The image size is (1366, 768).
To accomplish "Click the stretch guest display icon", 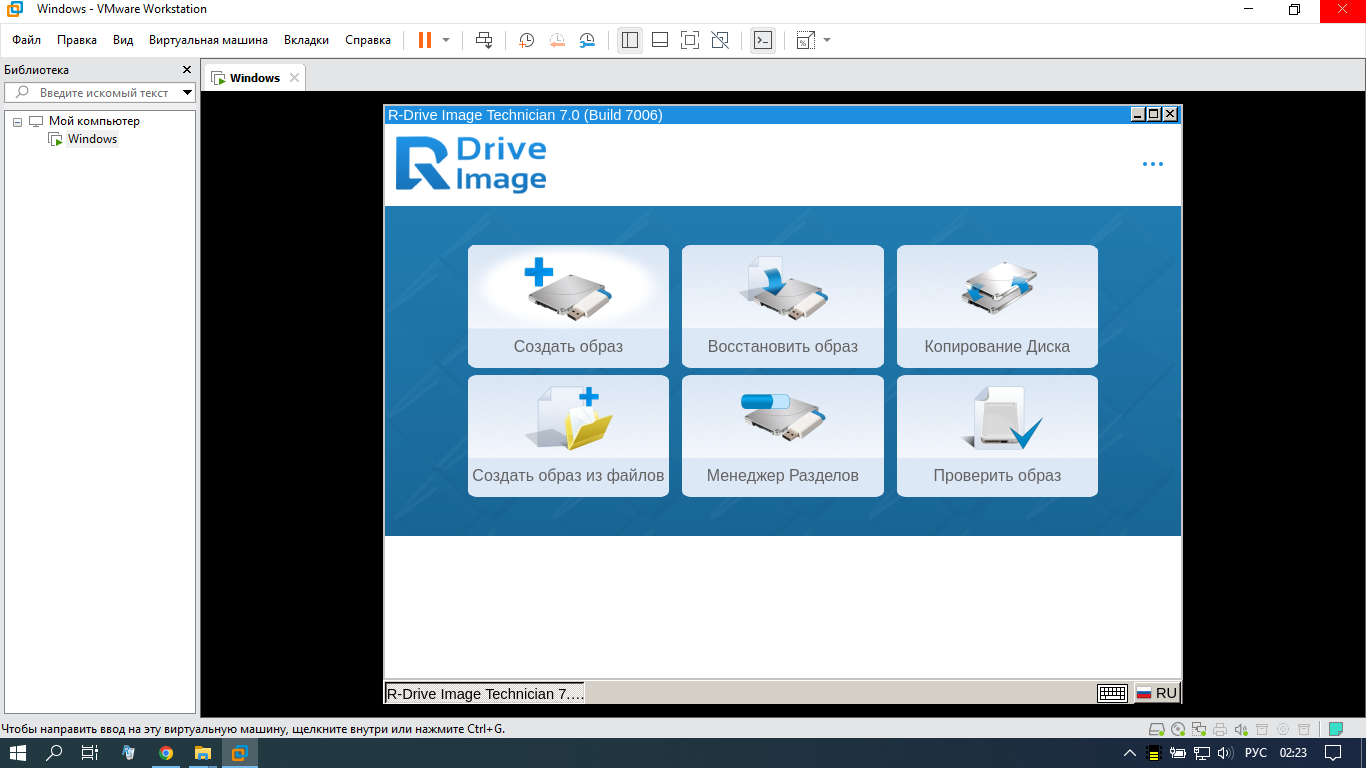I will pos(805,40).
